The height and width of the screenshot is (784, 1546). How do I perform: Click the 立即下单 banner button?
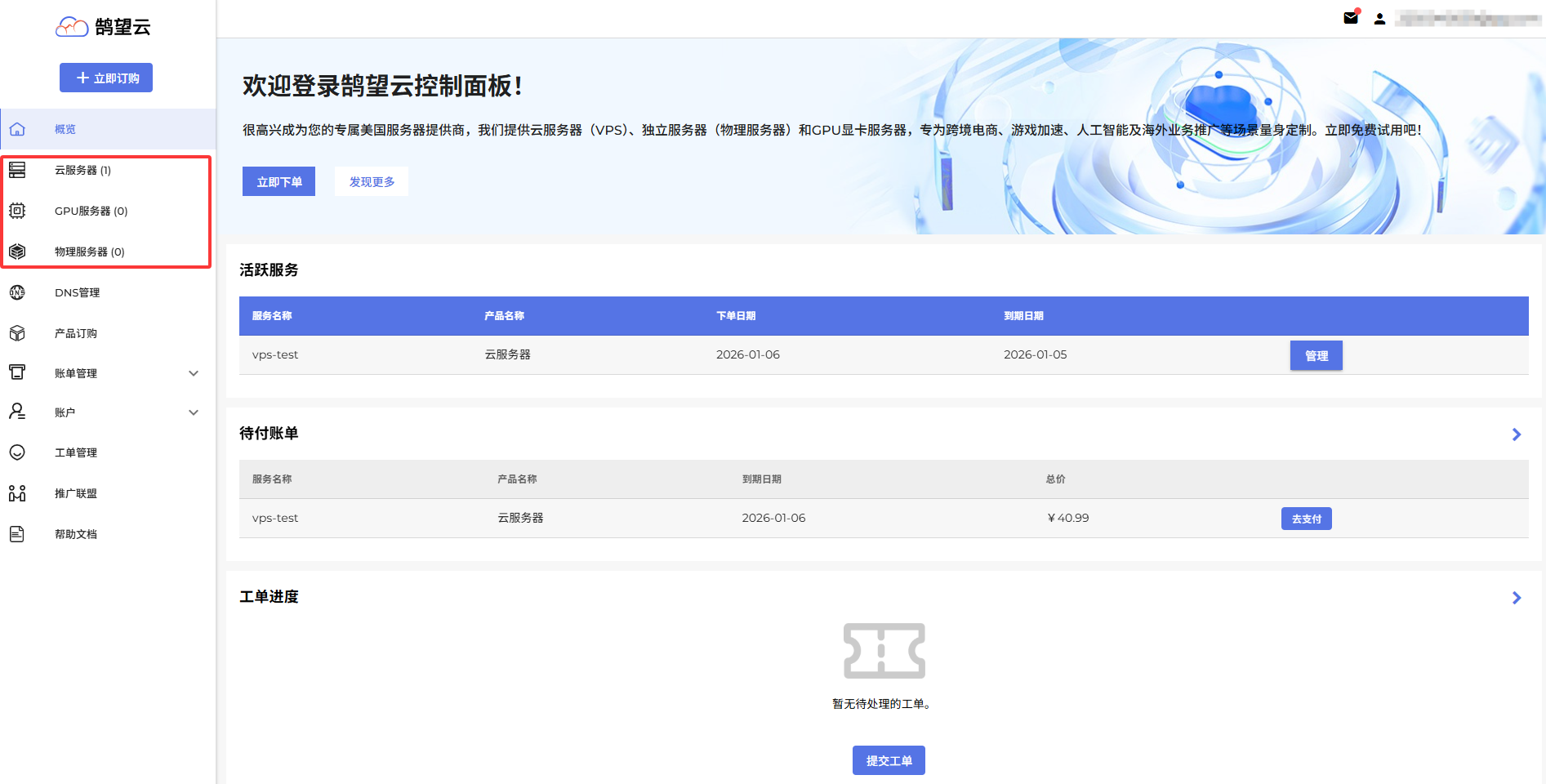tap(278, 181)
